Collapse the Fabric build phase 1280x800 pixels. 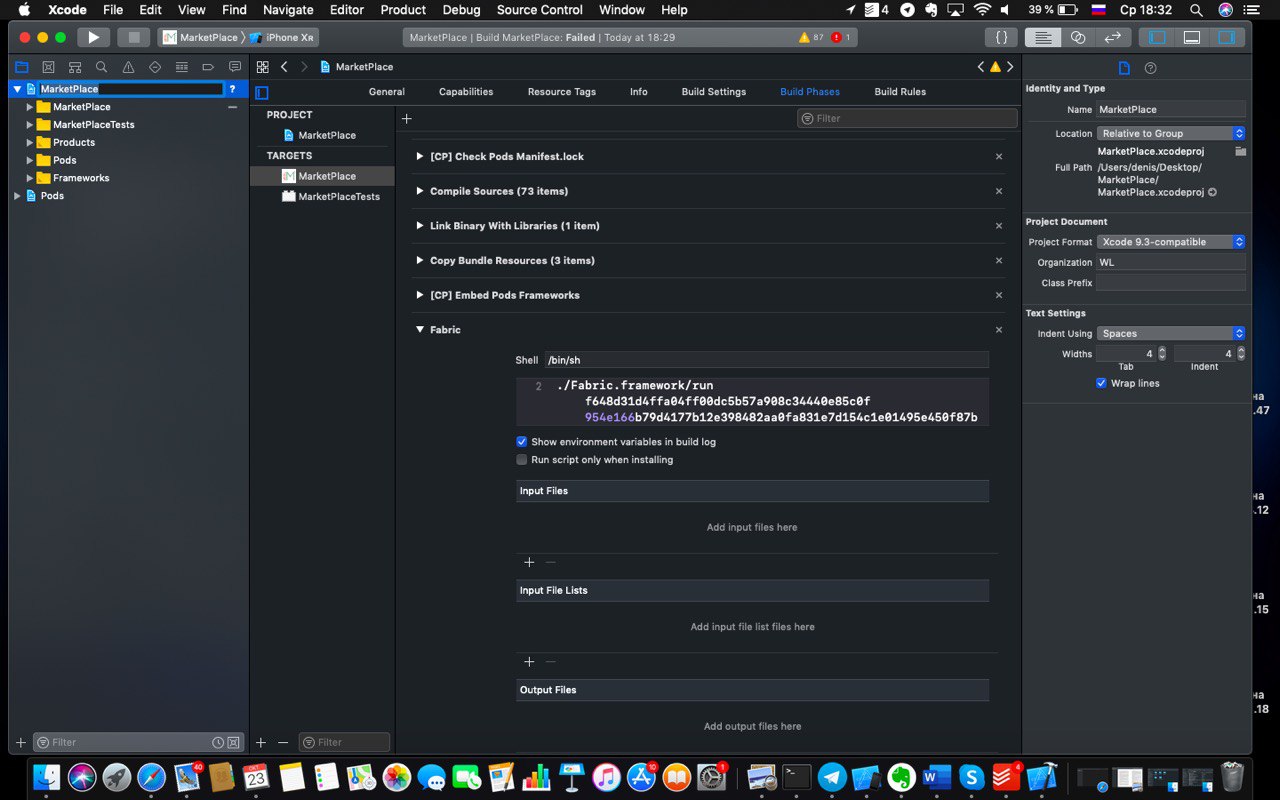point(420,329)
